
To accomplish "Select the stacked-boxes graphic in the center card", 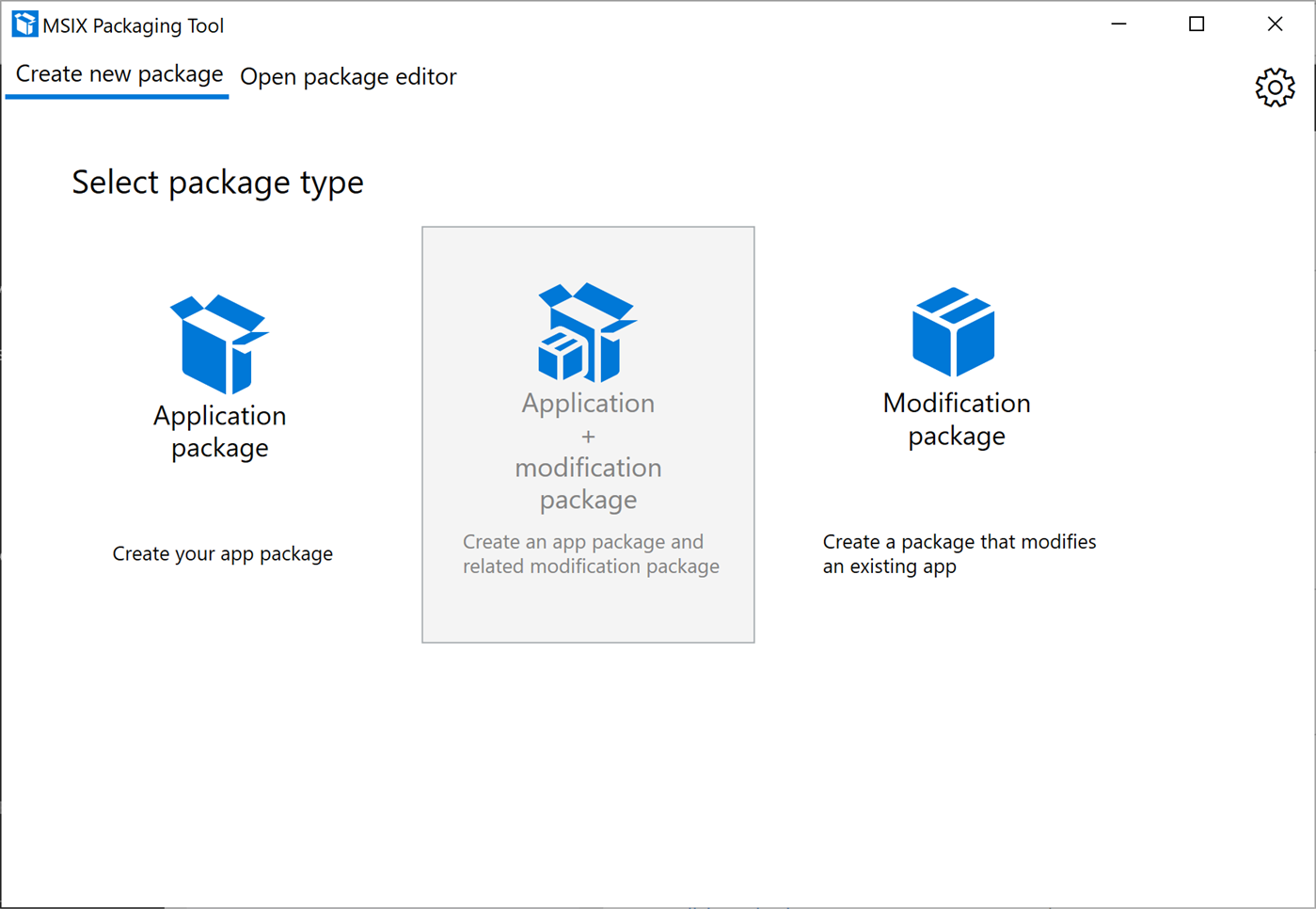I will tap(587, 331).
